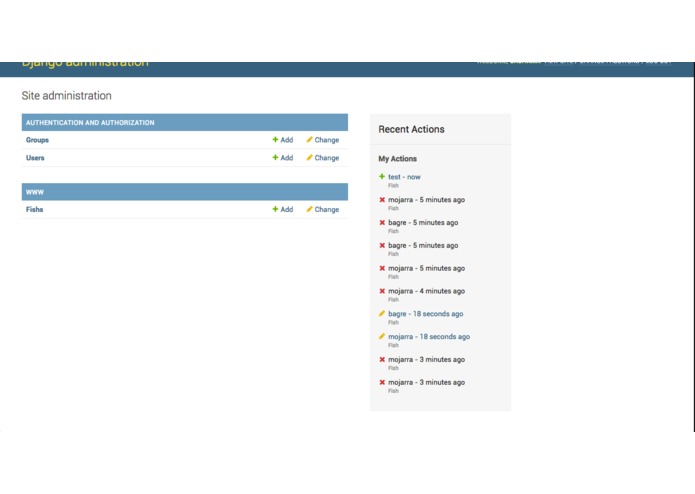
Task: Add a new Group
Action: point(283,140)
